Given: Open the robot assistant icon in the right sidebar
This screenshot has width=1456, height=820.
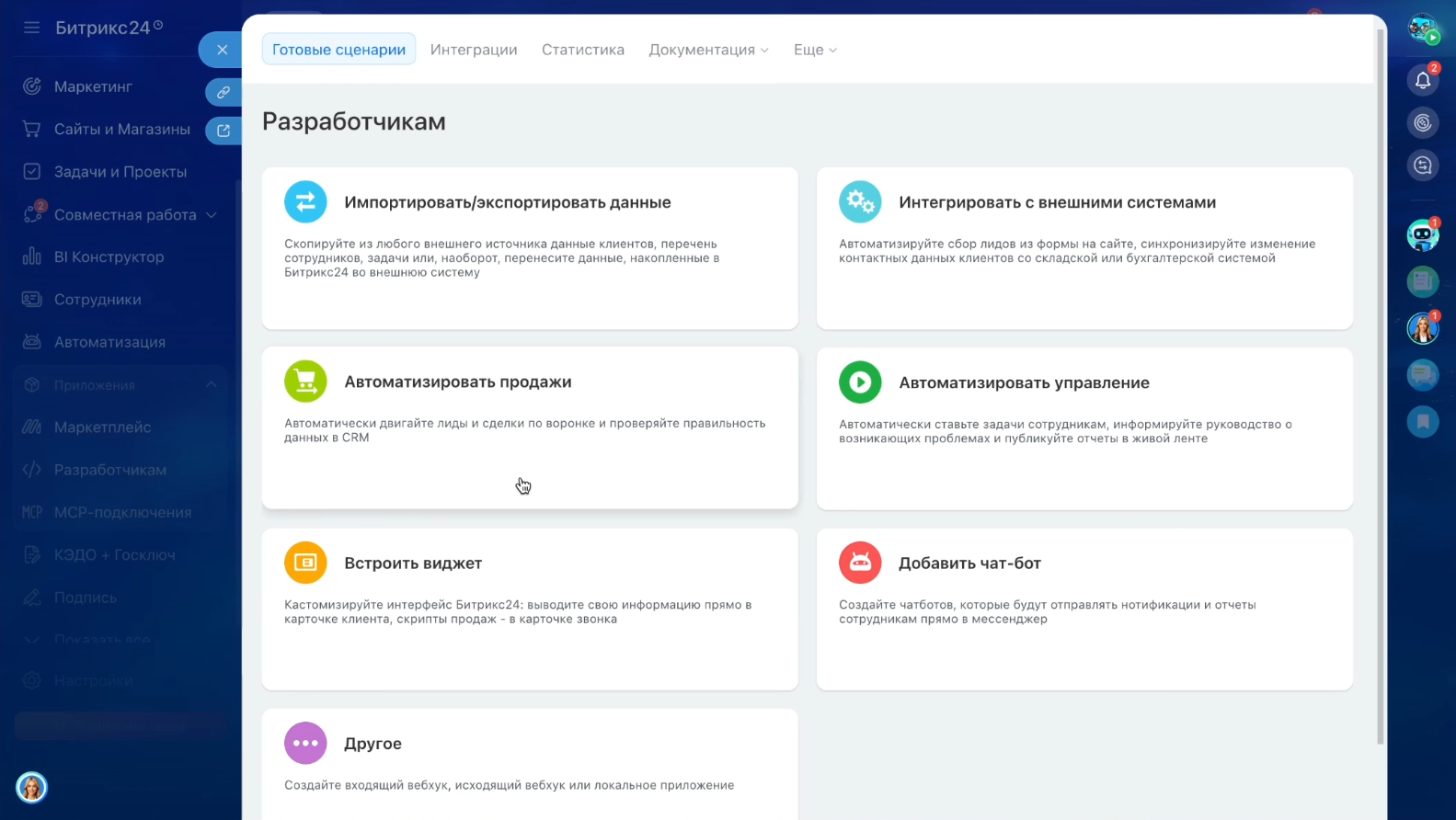Looking at the screenshot, I should tap(1422, 235).
